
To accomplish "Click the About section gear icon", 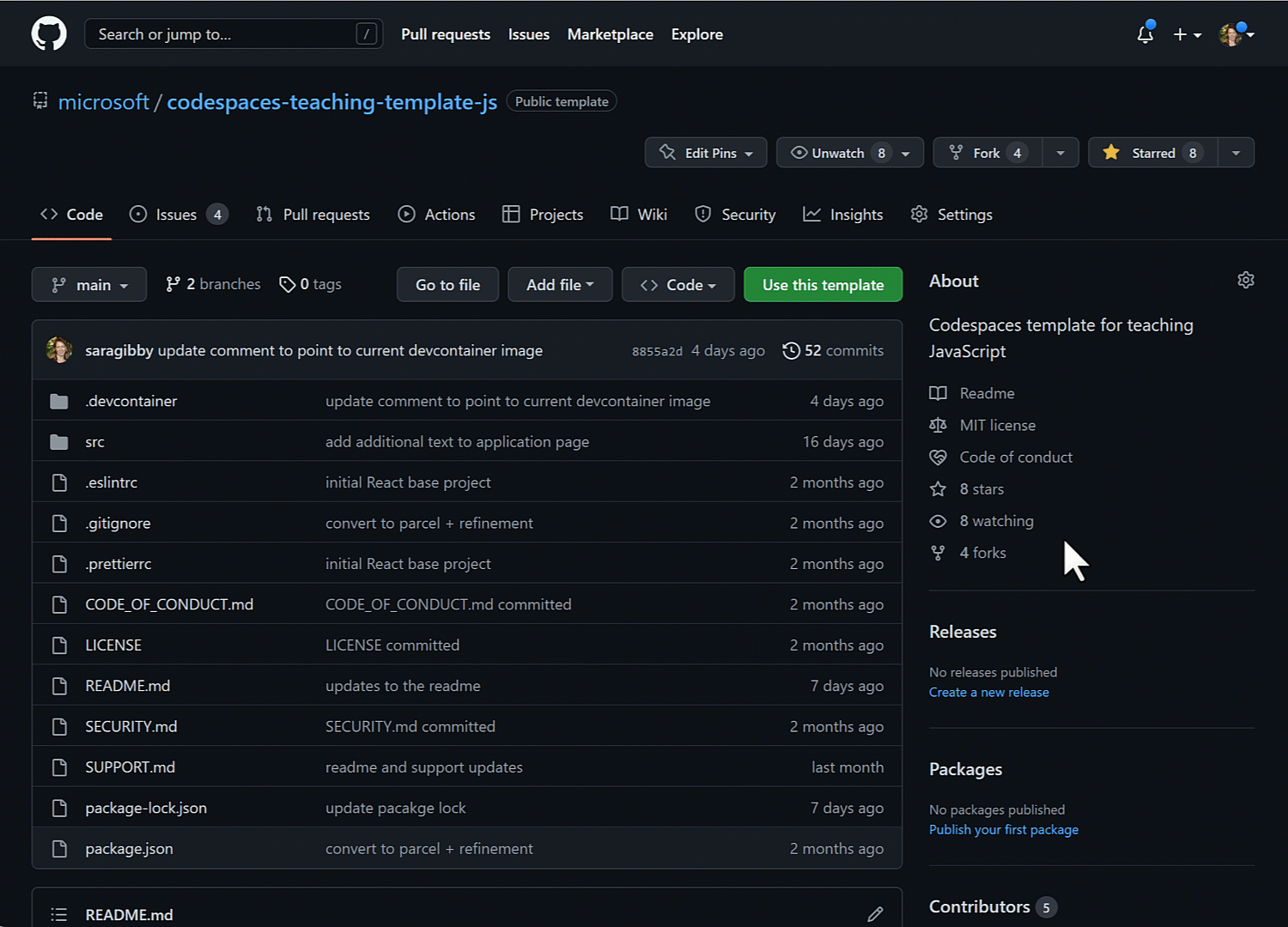I will point(1245,281).
